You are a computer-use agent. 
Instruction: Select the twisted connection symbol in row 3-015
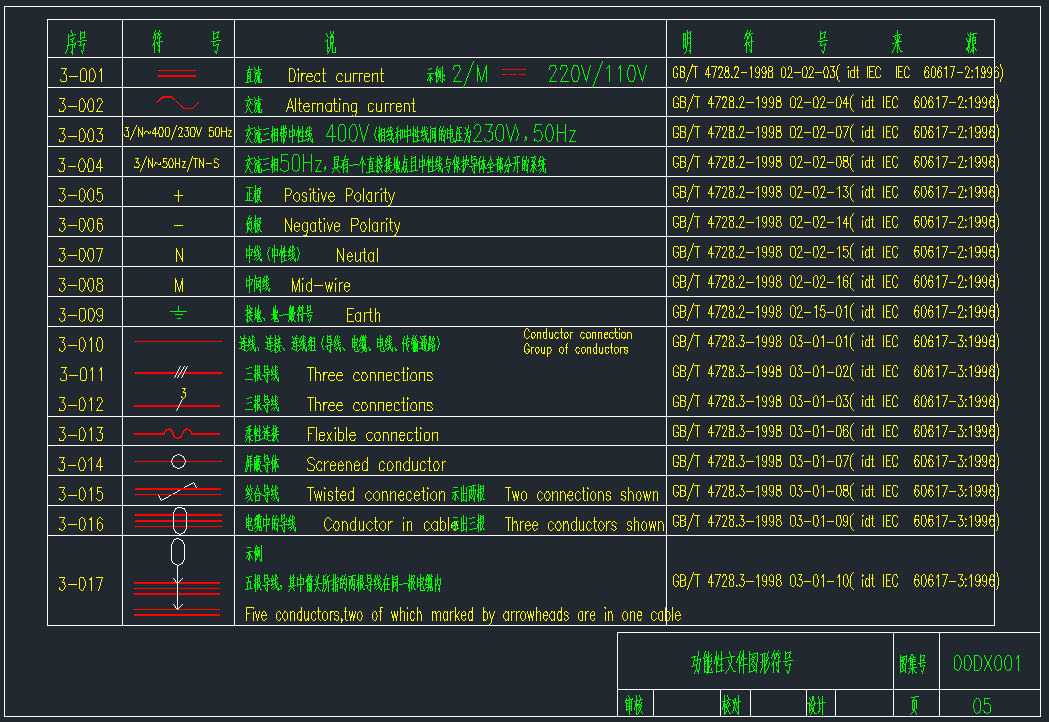coord(178,492)
